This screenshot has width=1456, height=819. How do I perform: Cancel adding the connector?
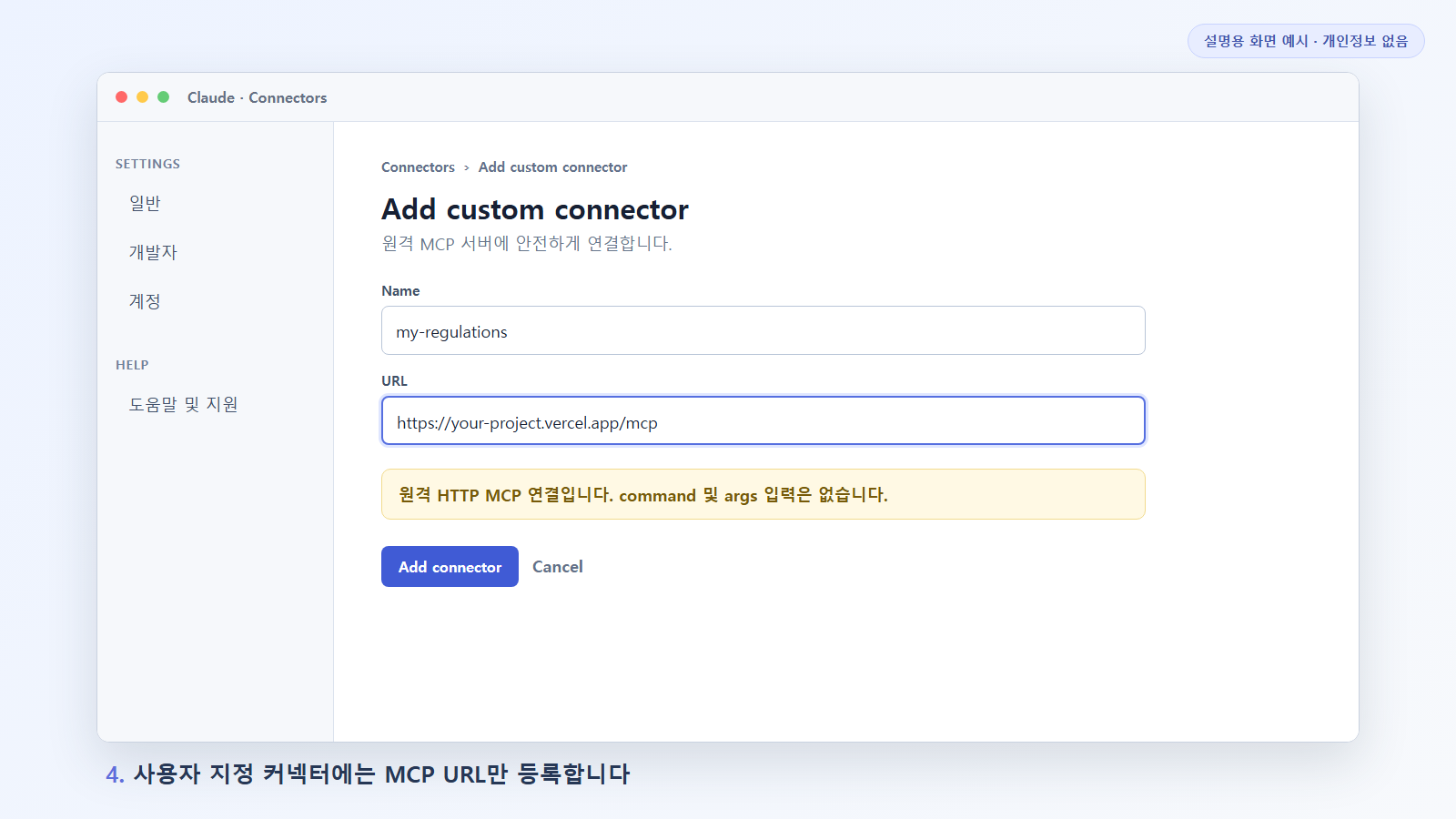[x=557, y=566]
